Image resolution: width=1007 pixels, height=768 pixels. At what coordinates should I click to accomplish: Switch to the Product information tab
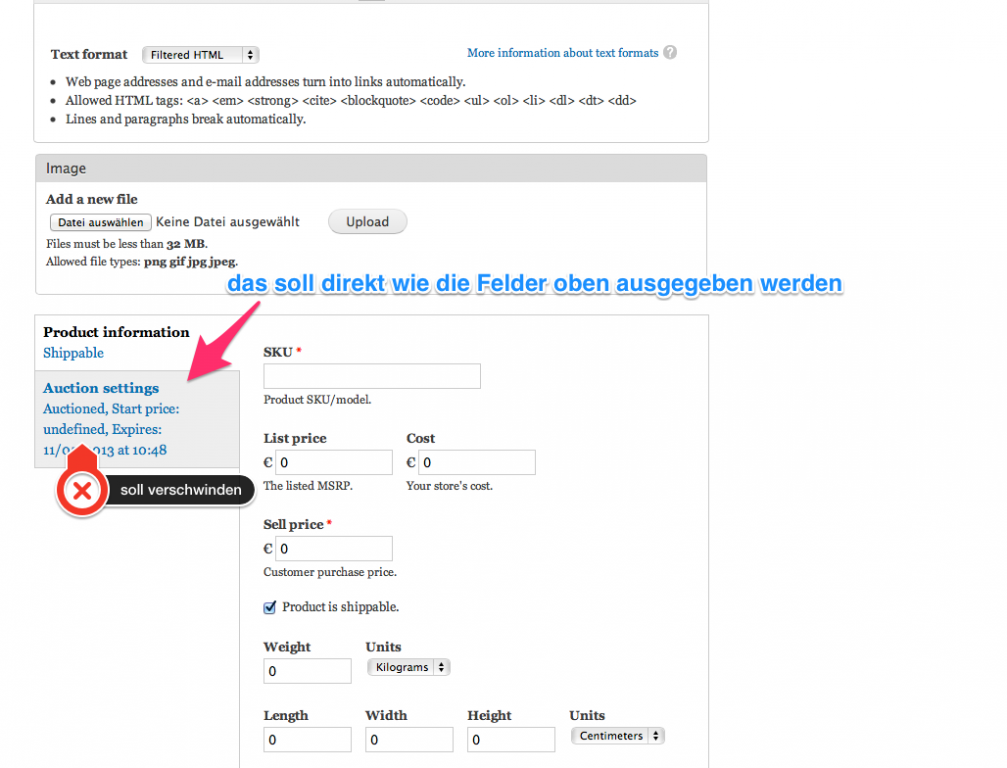[x=116, y=332]
